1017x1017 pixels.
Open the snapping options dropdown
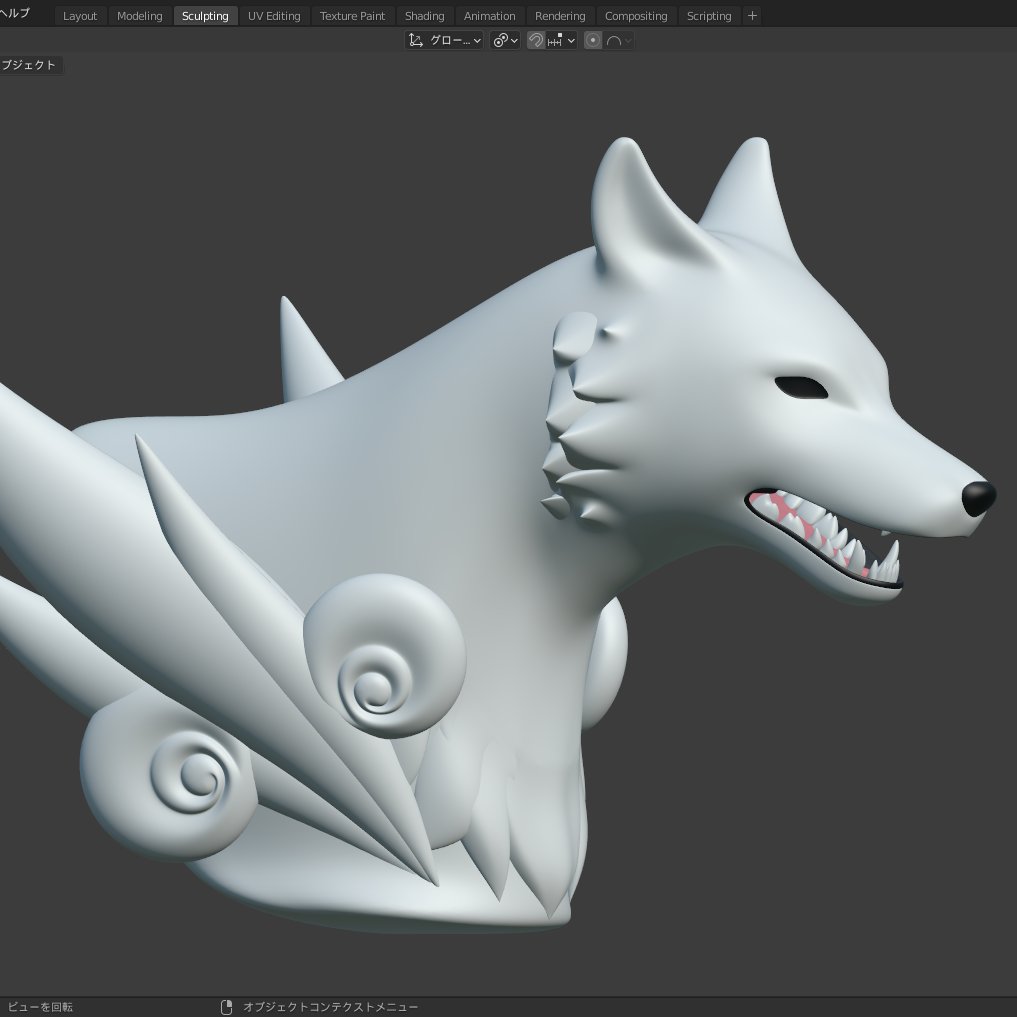point(562,40)
